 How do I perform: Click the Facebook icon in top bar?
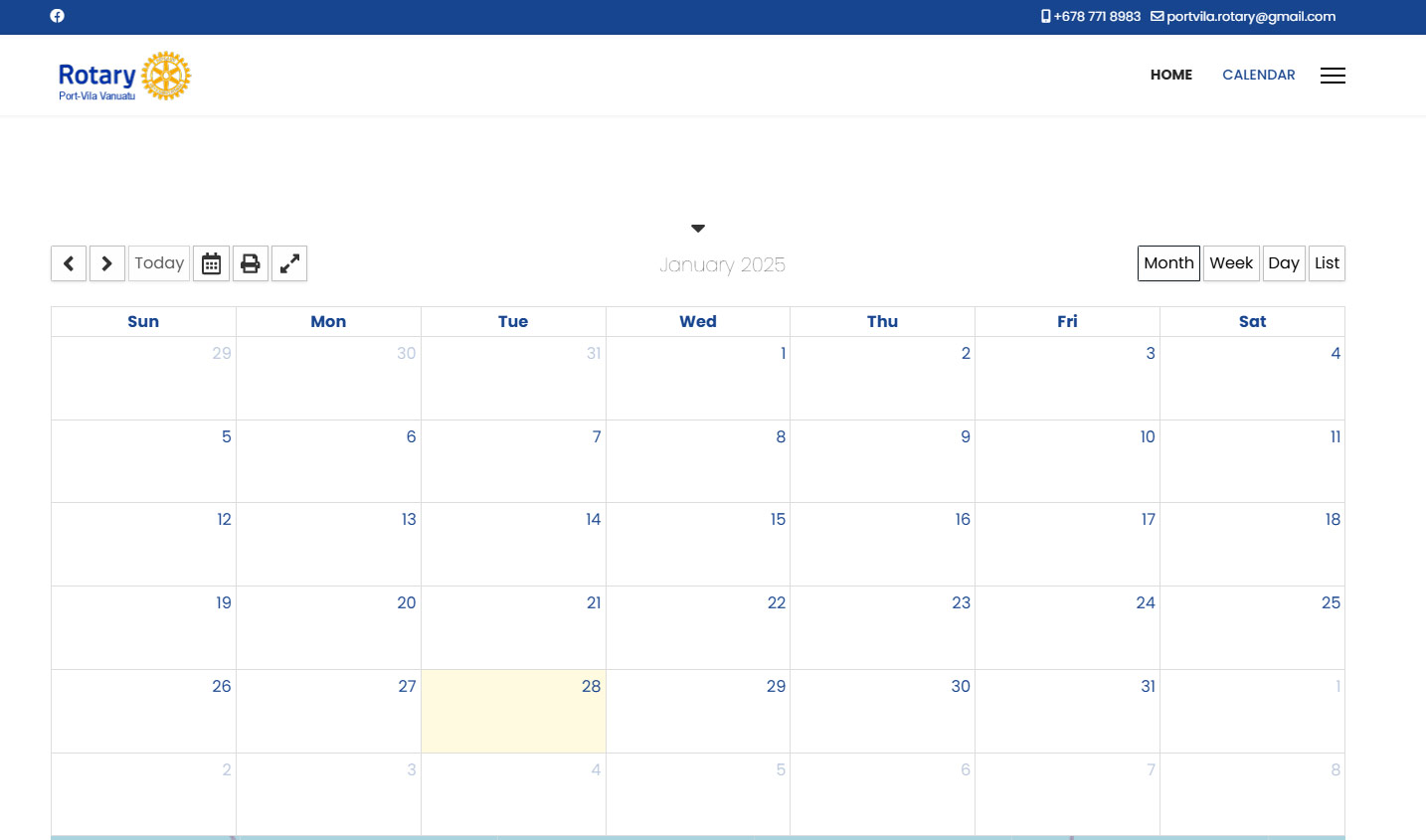pos(57,16)
